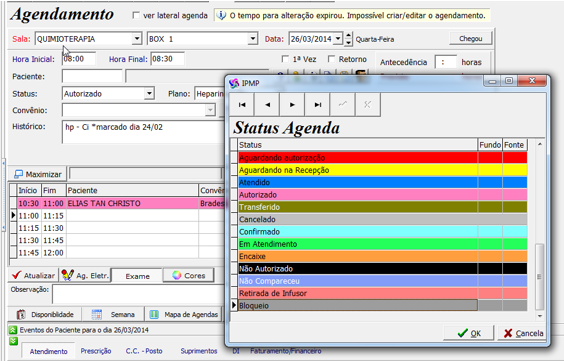Screen dimensions: 564x361
Task: Select the red Aguardando autorização status
Action: click(x=382, y=158)
